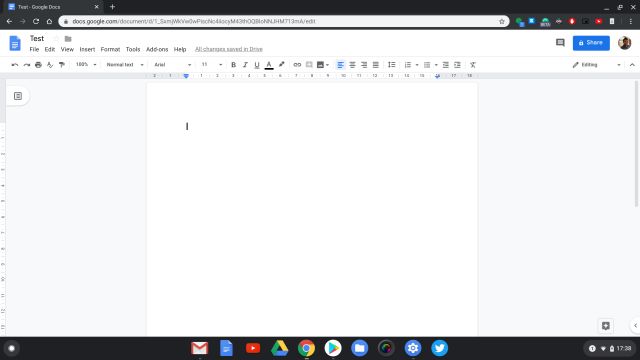
Task: Open the Normal text style dropdown
Action: coord(125,64)
